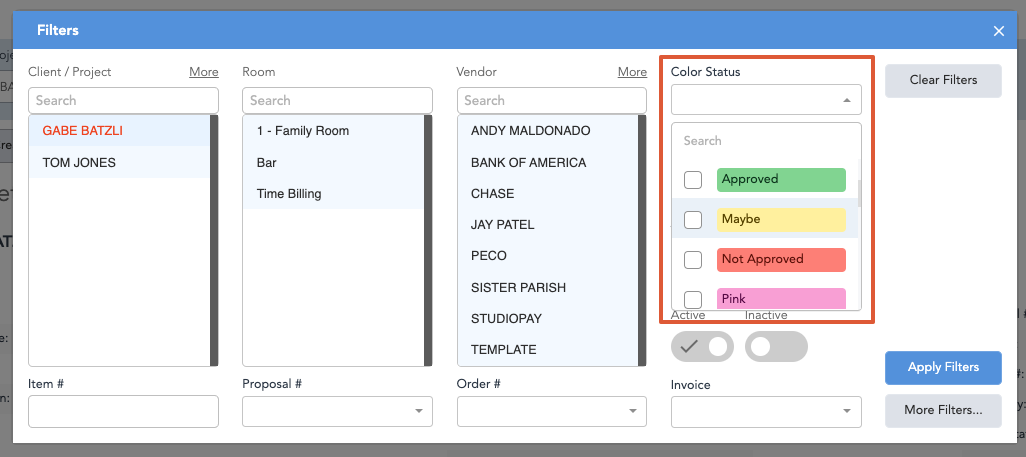
Task: Select client TOM JONES
Action: coord(119,162)
